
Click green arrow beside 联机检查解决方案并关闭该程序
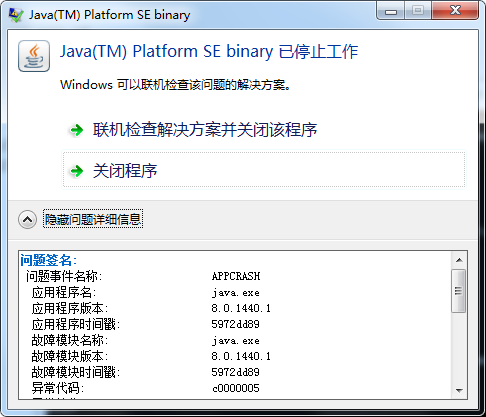pyautogui.click(x=77, y=130)
